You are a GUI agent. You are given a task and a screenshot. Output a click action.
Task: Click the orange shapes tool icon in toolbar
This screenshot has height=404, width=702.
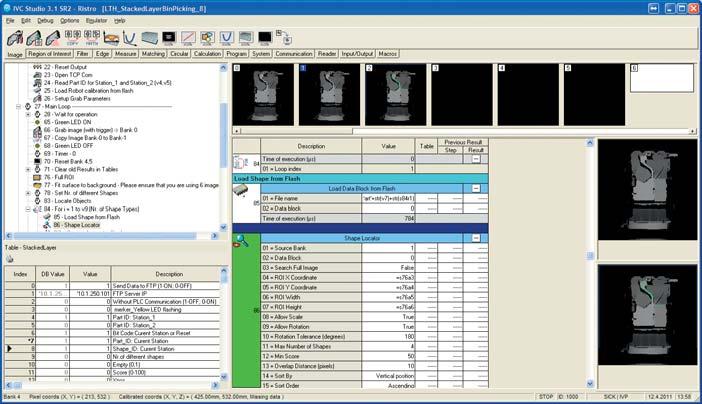click(x=207, y=38)
